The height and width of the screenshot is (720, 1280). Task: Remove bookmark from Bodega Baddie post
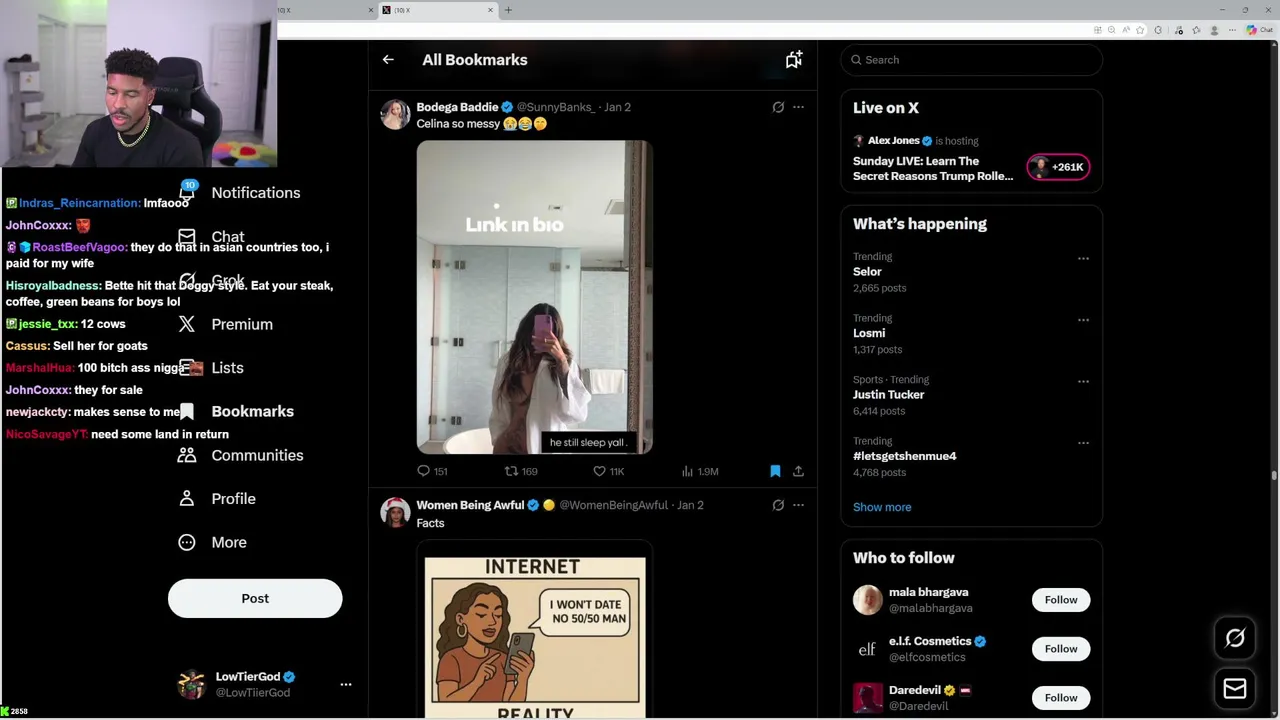(x=775, y=471)
